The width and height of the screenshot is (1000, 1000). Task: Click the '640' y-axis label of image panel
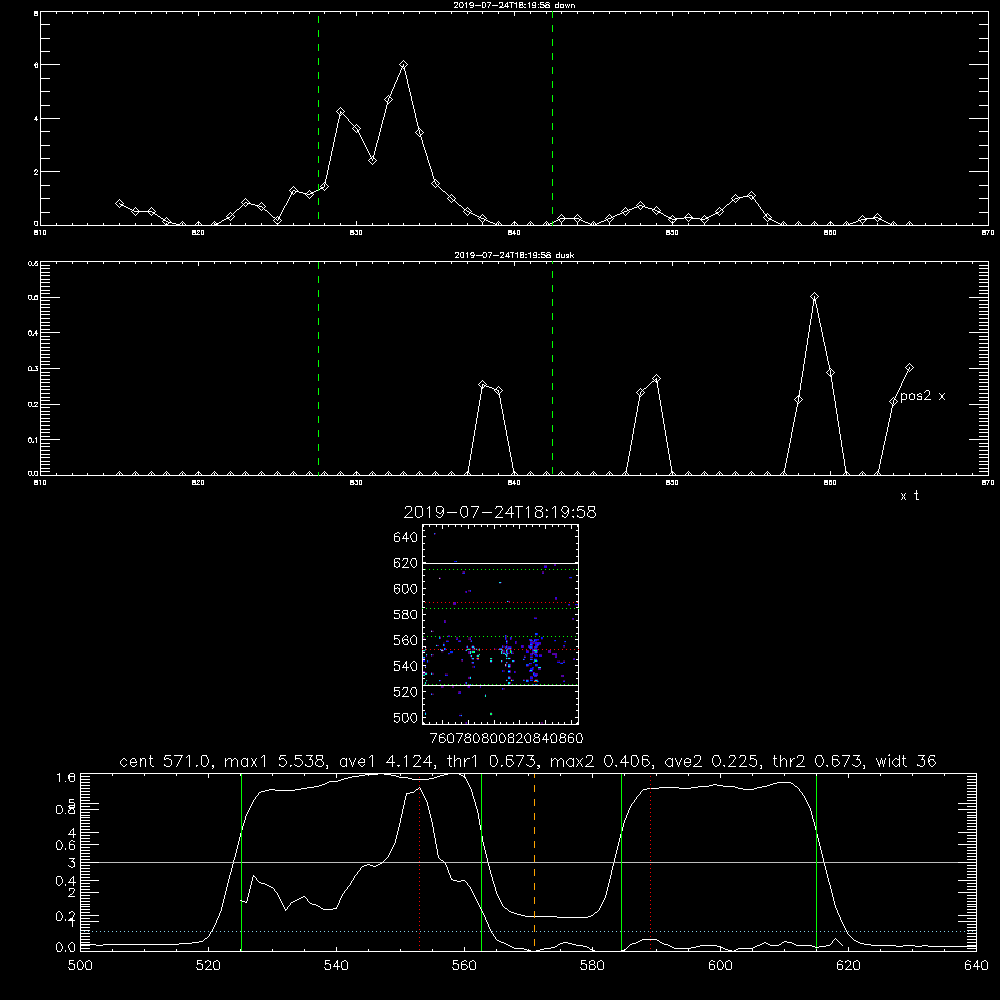coord(406,537)
